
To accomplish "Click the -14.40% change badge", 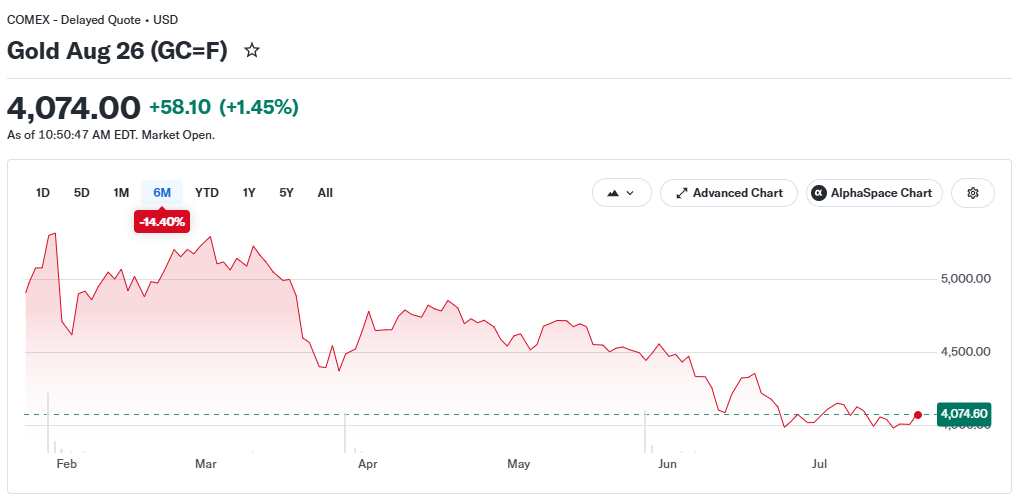I will (162, 222).
